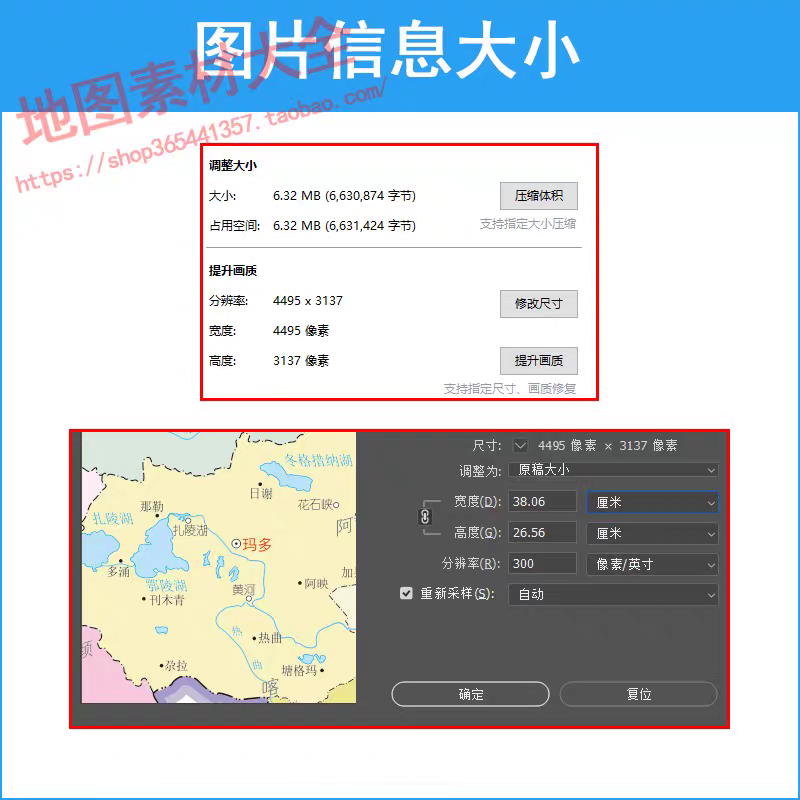800x800 pixels.
Task: Click the width value 4495 像素
Action: 301,331
